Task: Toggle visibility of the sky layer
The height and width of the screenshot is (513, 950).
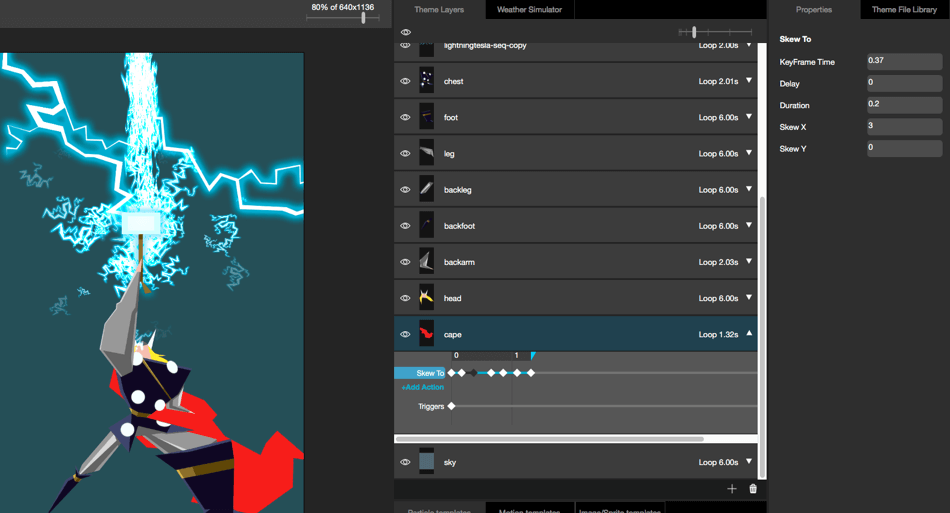Action: coord(405,462)
